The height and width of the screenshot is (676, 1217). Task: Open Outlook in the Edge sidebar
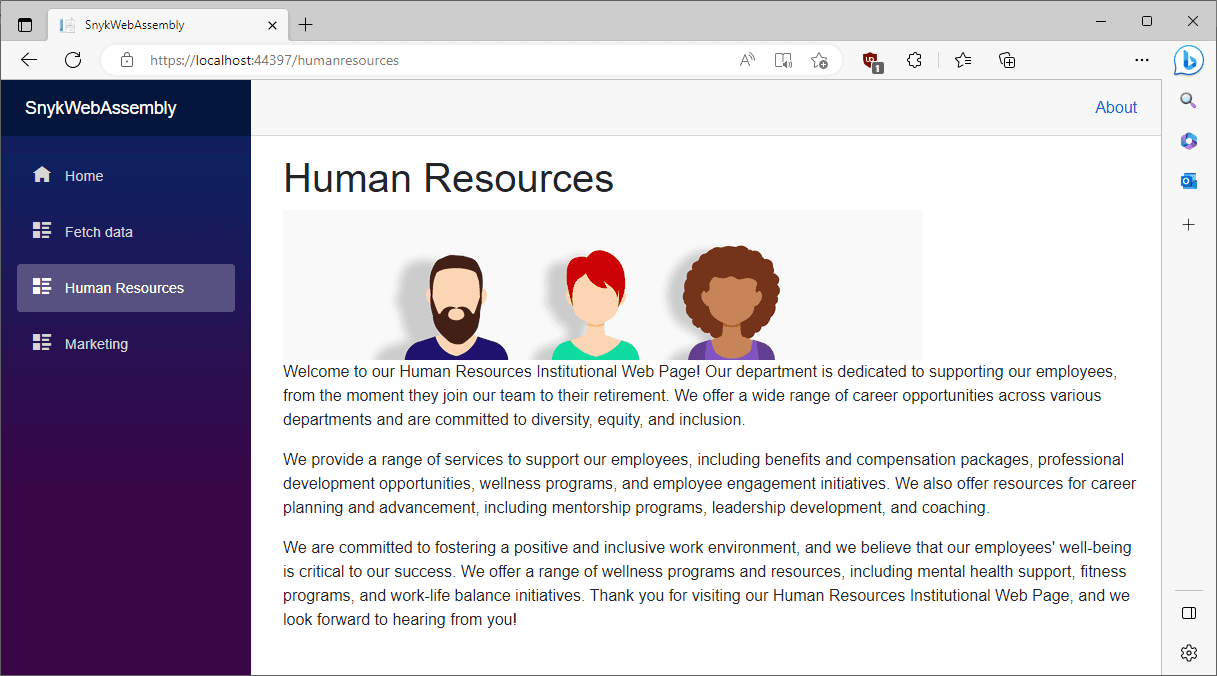pyautogui.click(x=1188, y=181)
